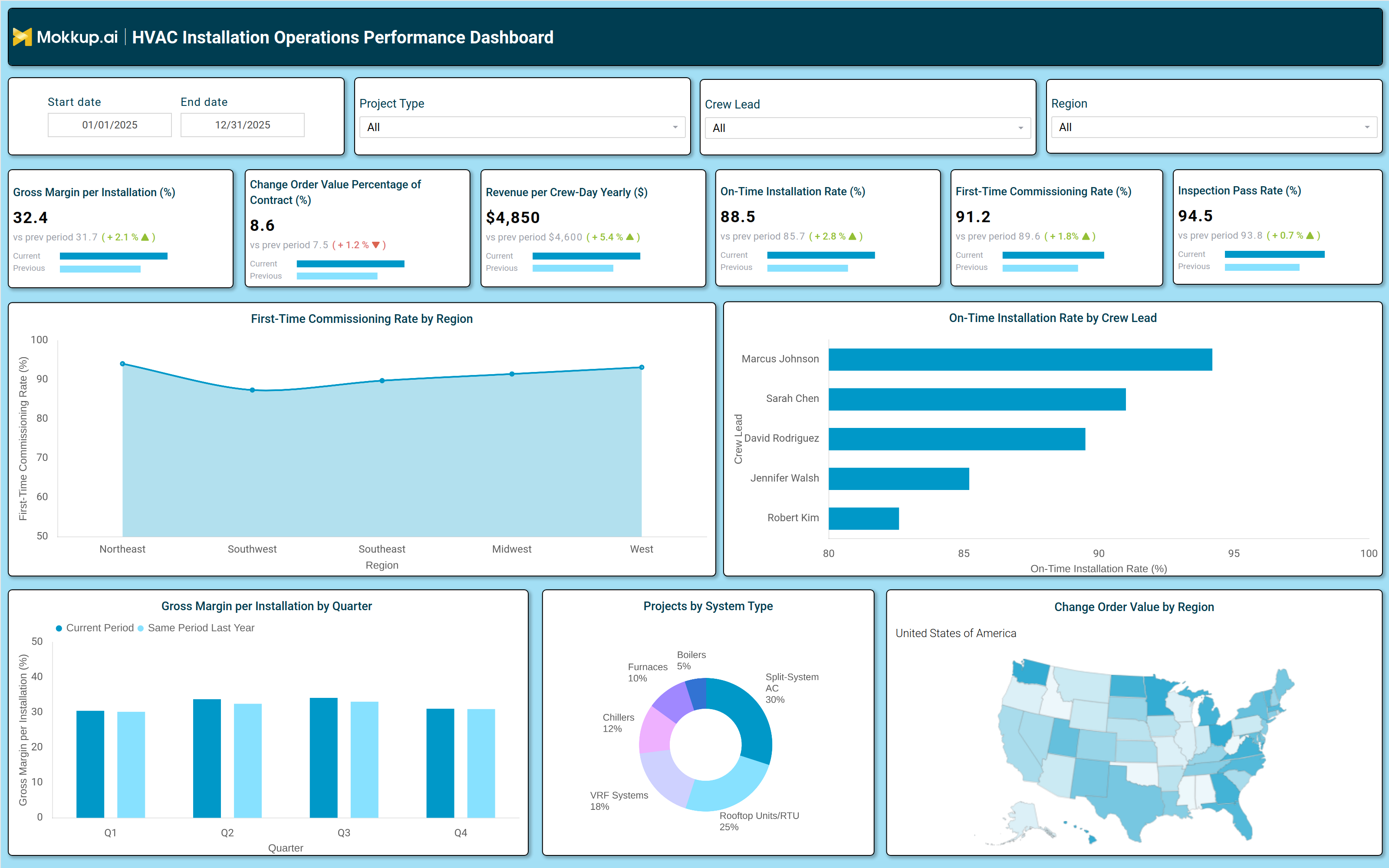Viewport: 1389px width, 868px height.
Task: Click the Revenue value $4,850
Action: point(513,218)
